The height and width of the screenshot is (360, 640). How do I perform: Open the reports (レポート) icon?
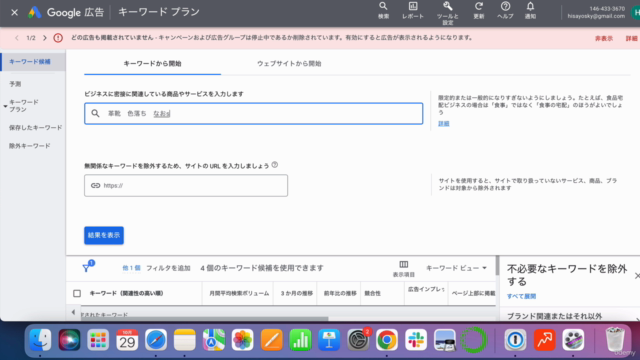[x=413, y=11]
